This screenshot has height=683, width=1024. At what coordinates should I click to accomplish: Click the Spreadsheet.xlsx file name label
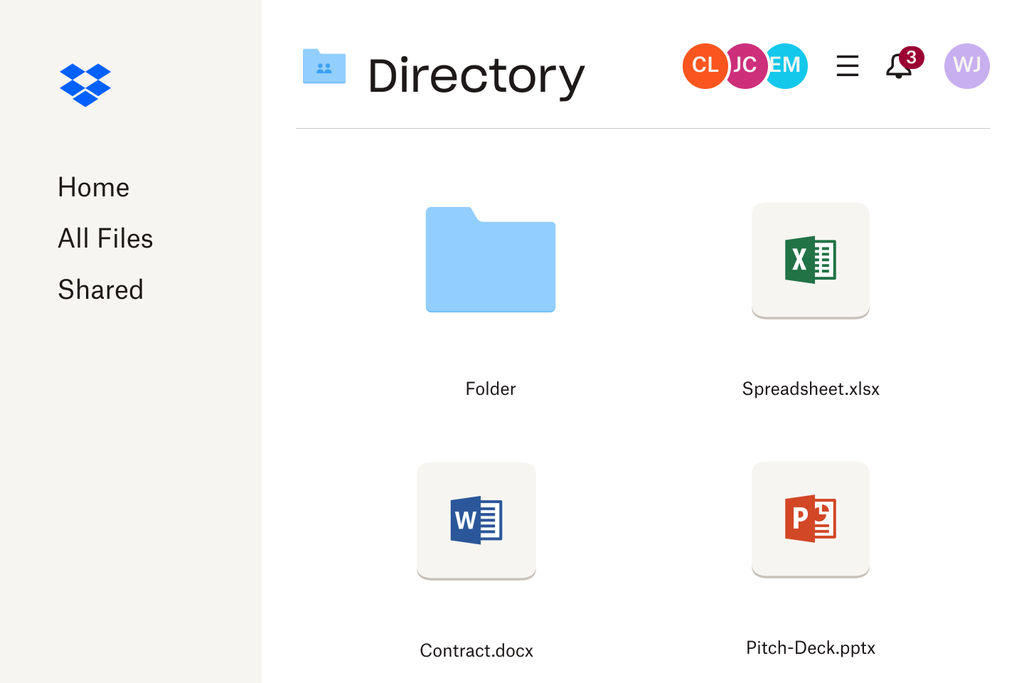tap(810, 388)
